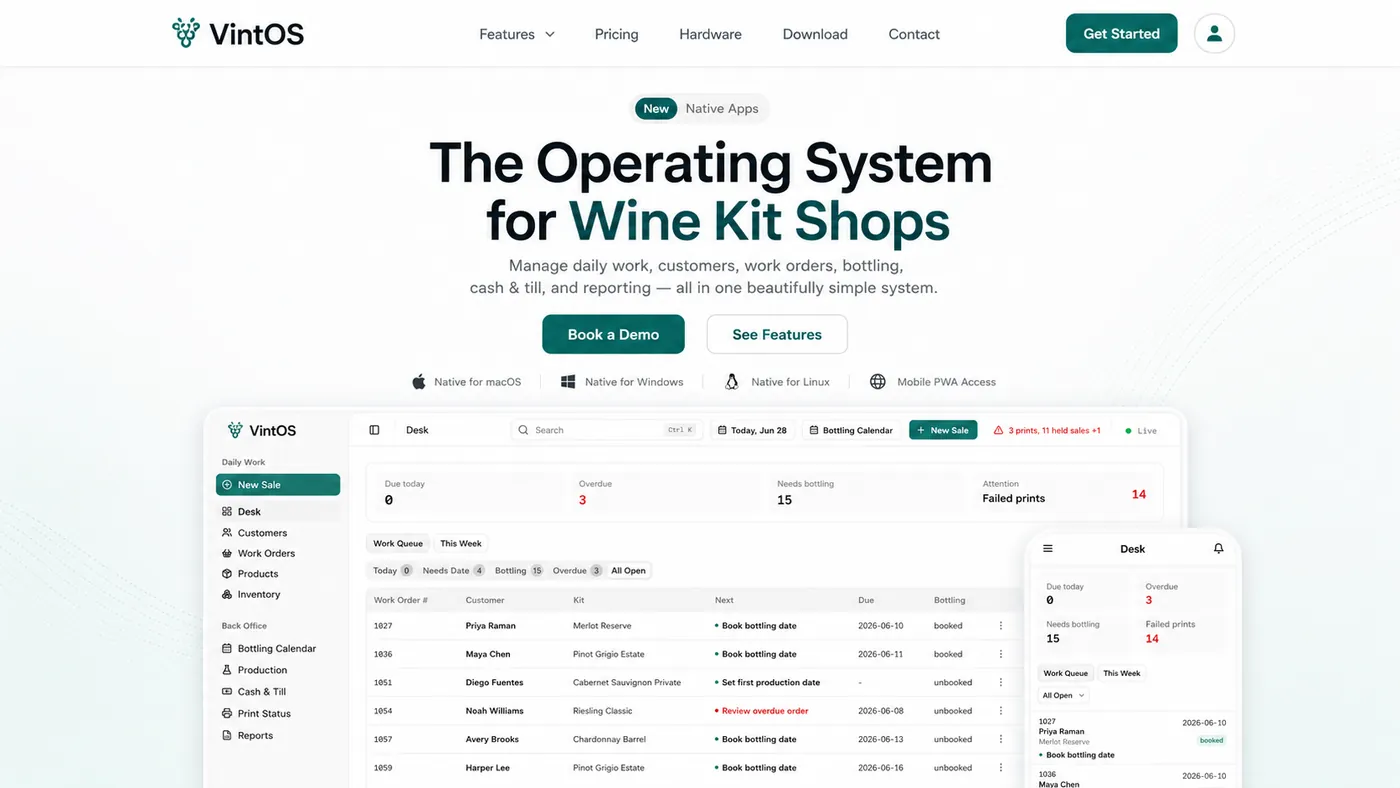Click the VintOS grape logo in the site header
The width and height of the screenshot is (1400, 788).
click(x=186, y=33)
